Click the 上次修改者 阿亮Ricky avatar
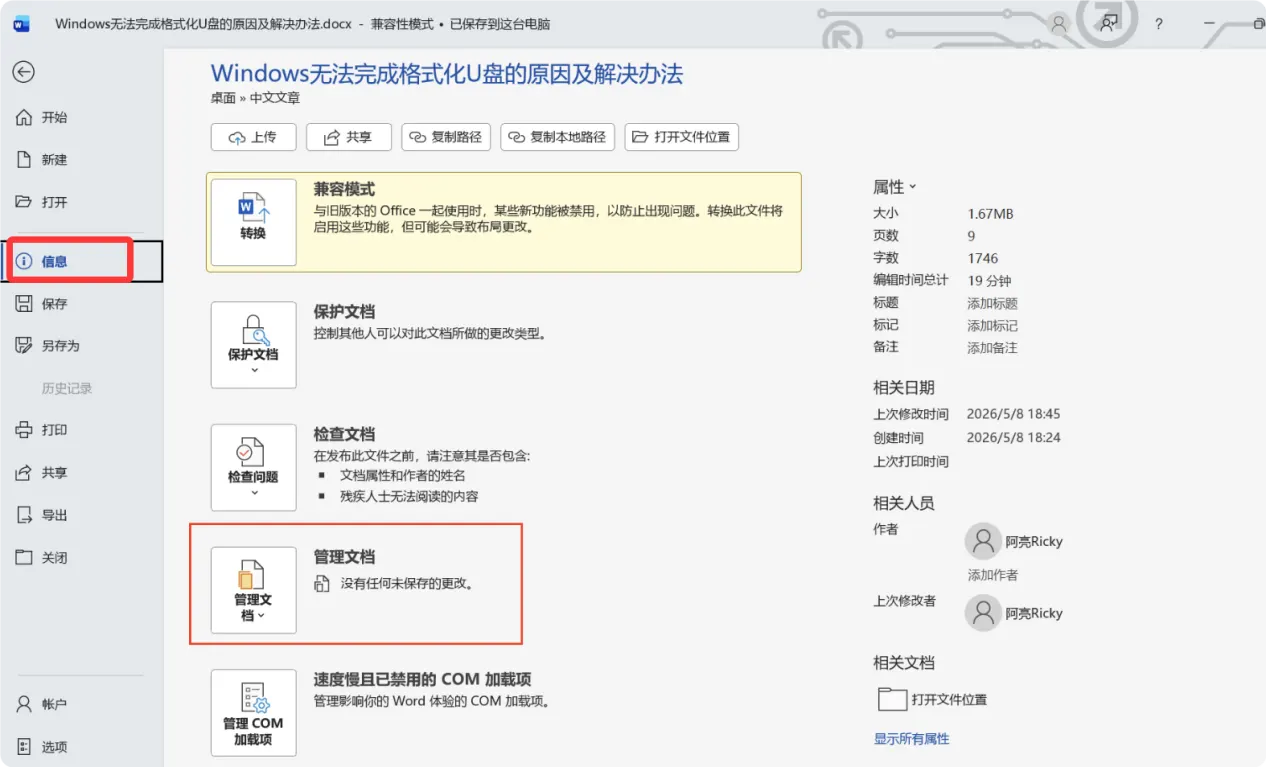Image resolution: width=1266 pixels, height=767 pixels. coord(983,613)
